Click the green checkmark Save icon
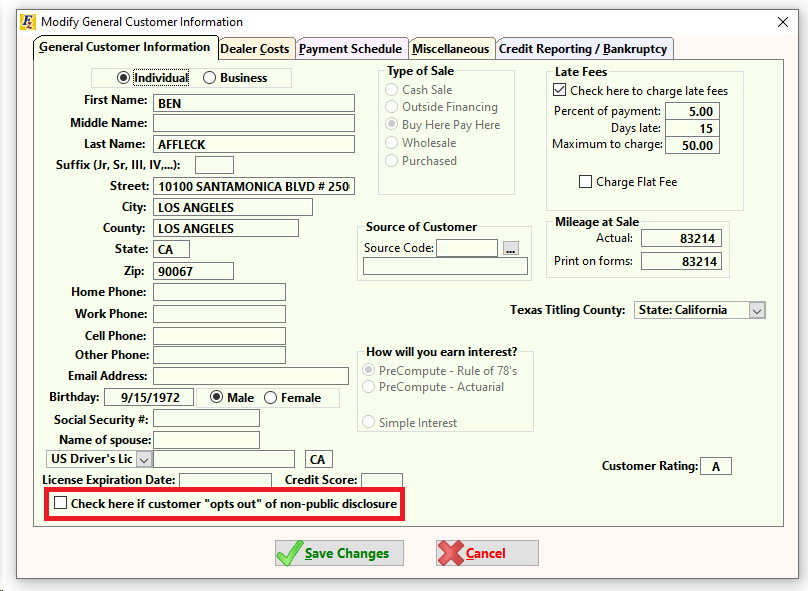Screen dimensions: 808x591 click(x=290, y=553)
